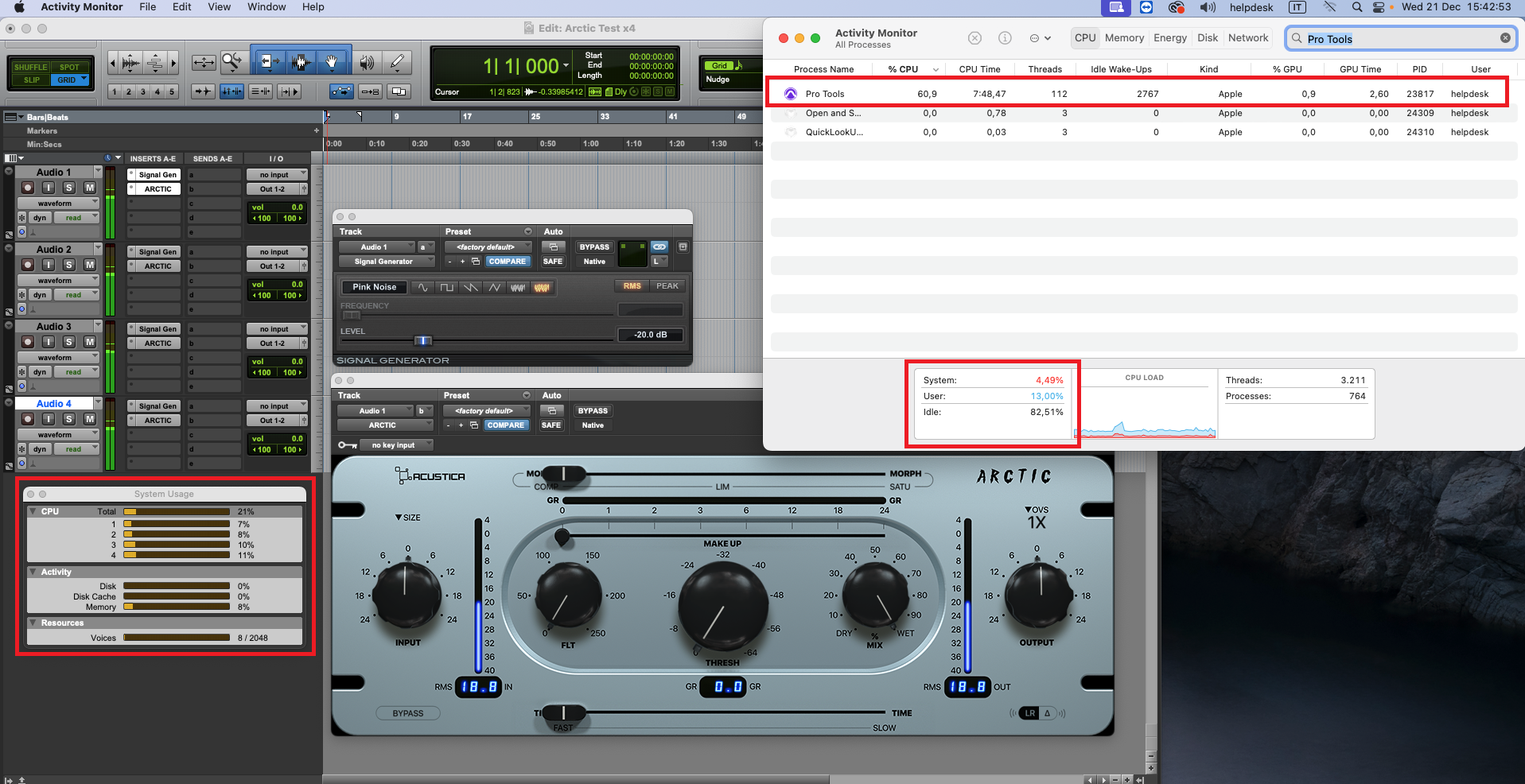
Task: Open the ARCTIC insert on Audio 1
Action: tap(158, 189)
